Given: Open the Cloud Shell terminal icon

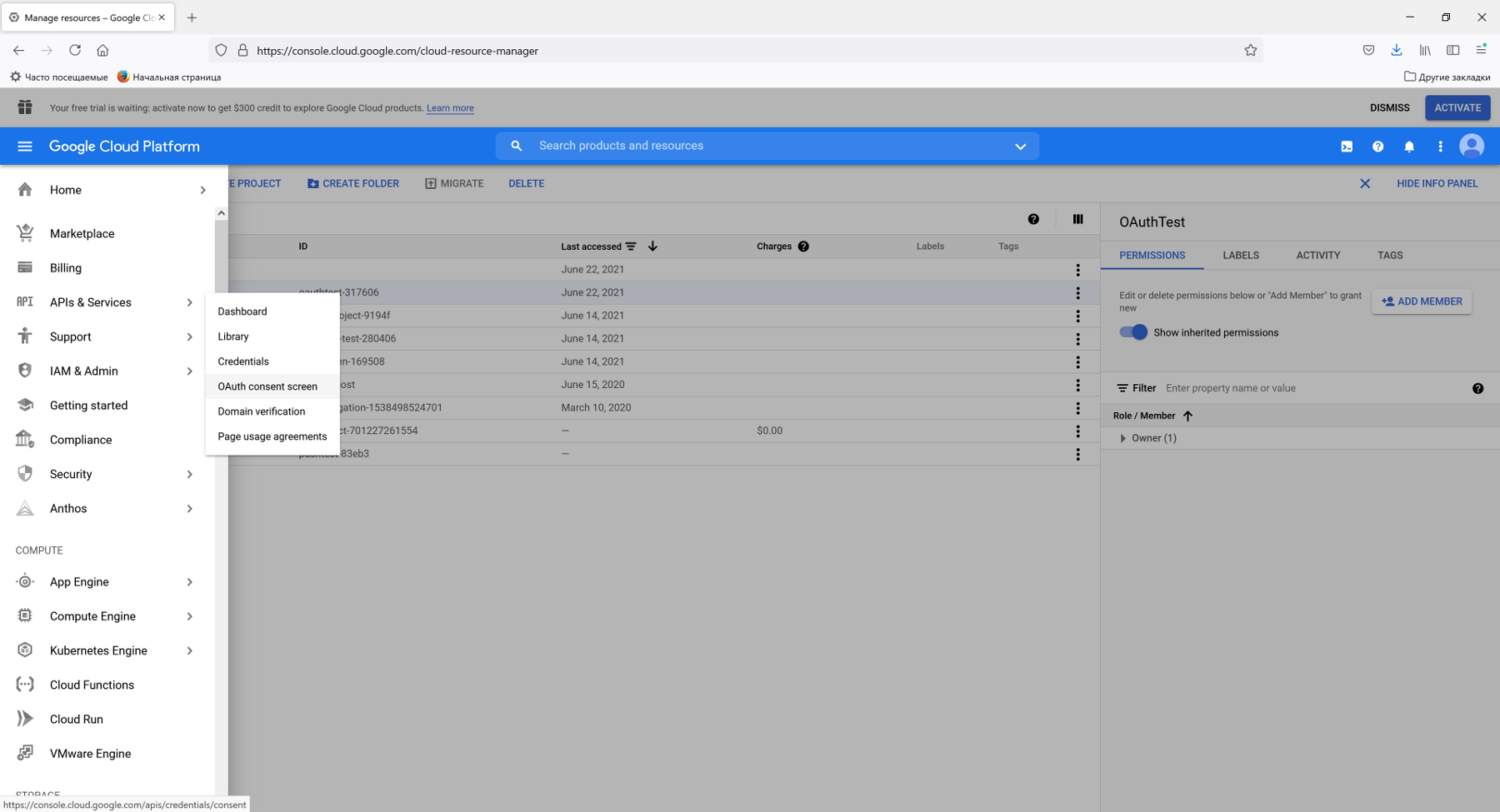Looking at the screenshot, I should [1347, 147].
